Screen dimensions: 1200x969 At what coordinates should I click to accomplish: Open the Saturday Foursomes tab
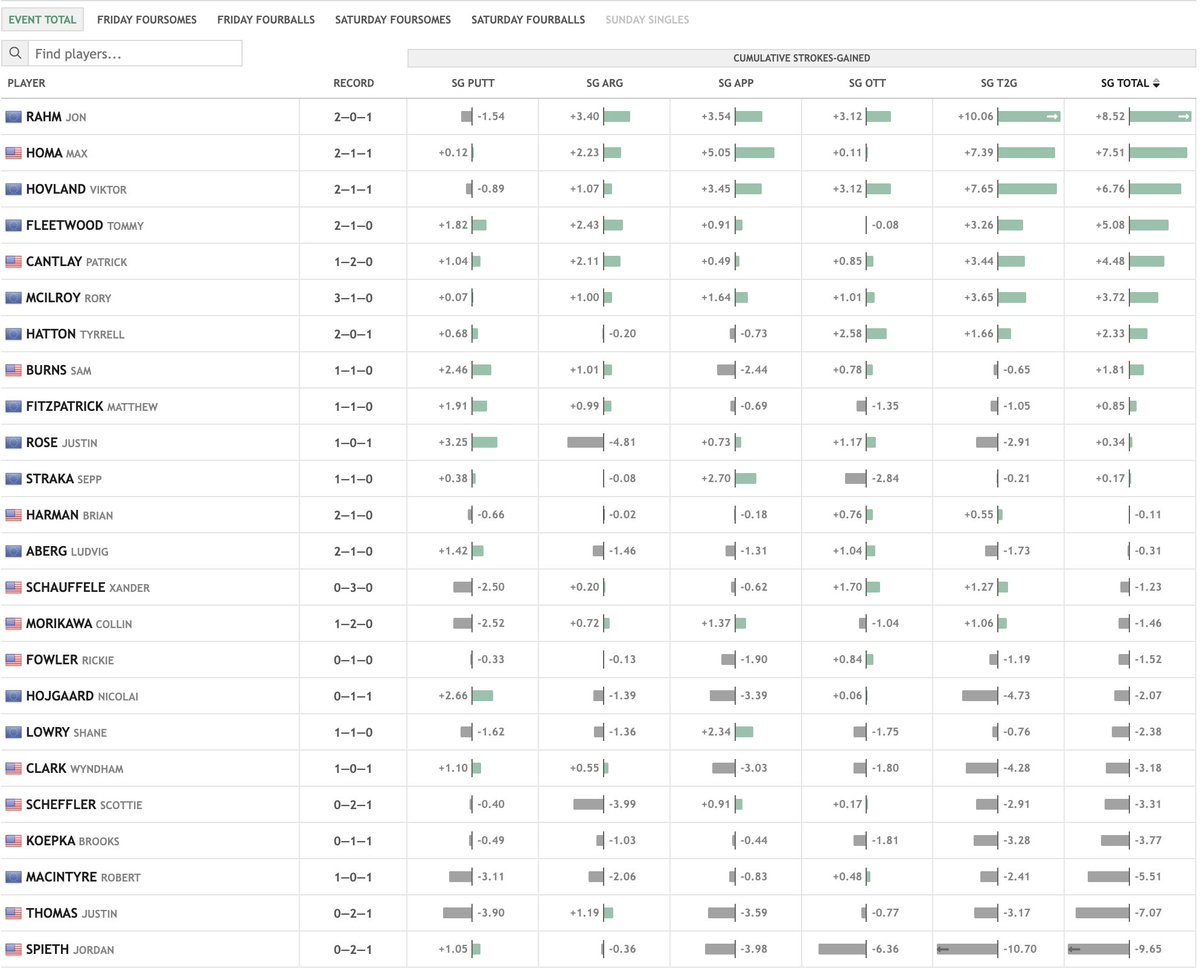[393, 19]
